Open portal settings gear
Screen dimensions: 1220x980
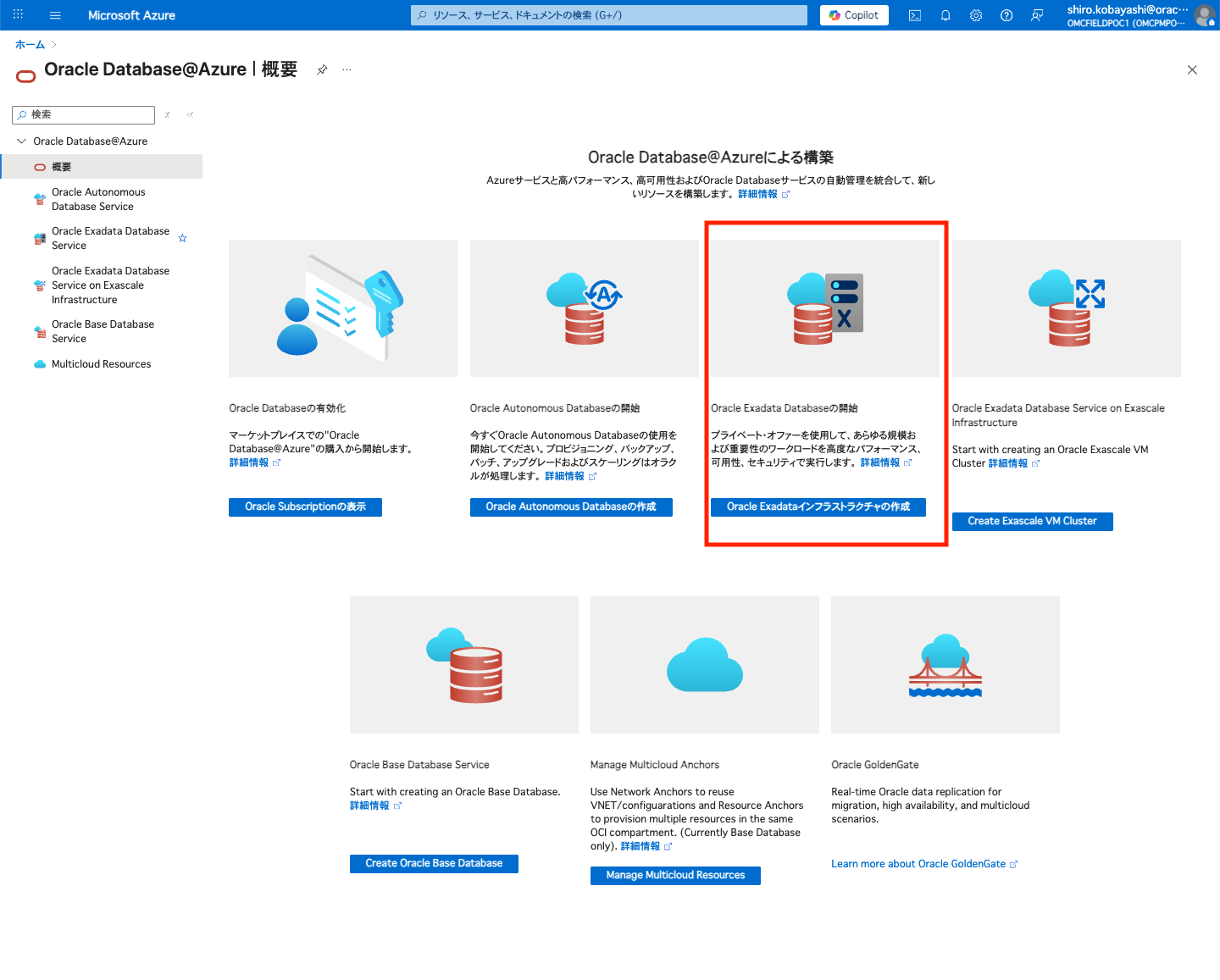click(976, 15)
